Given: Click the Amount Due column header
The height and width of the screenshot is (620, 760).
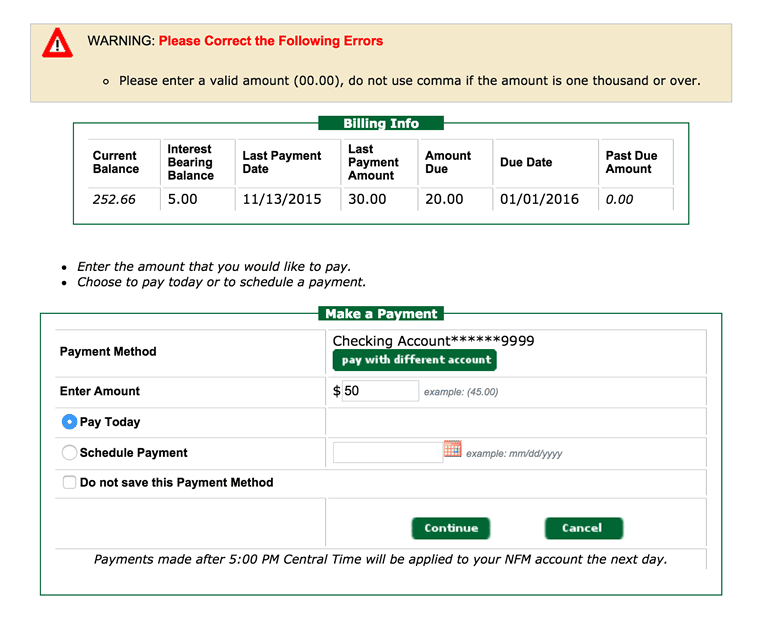Looking at the screenshot, I should tap(448, 162).
